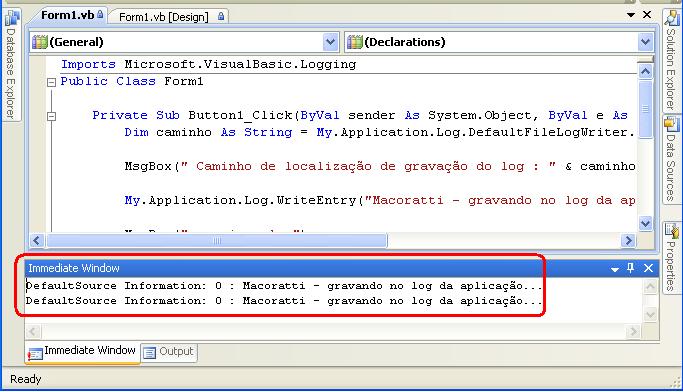This screenshot has width=683, height=392.
Task: Click the Output tab icon
Action: click(x=149, y=352)
